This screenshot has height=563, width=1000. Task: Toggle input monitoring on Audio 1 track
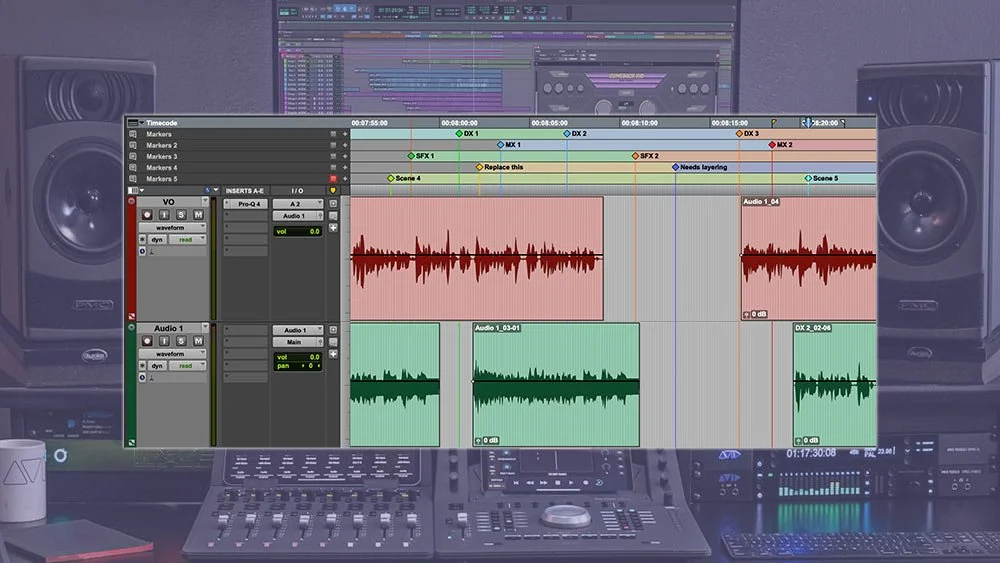(164, 341)
